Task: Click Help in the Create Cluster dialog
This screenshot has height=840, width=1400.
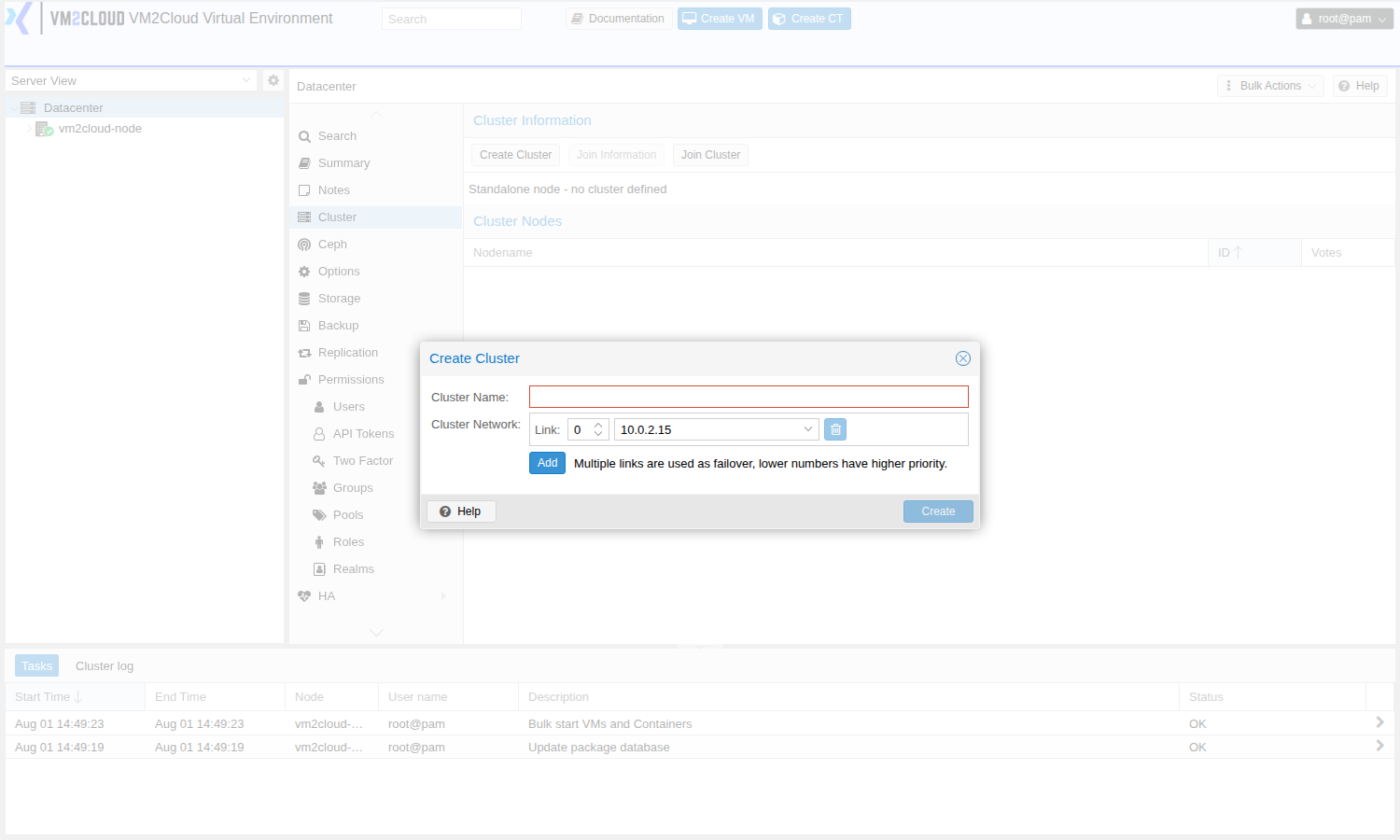Action: click(x=461, y=511)
